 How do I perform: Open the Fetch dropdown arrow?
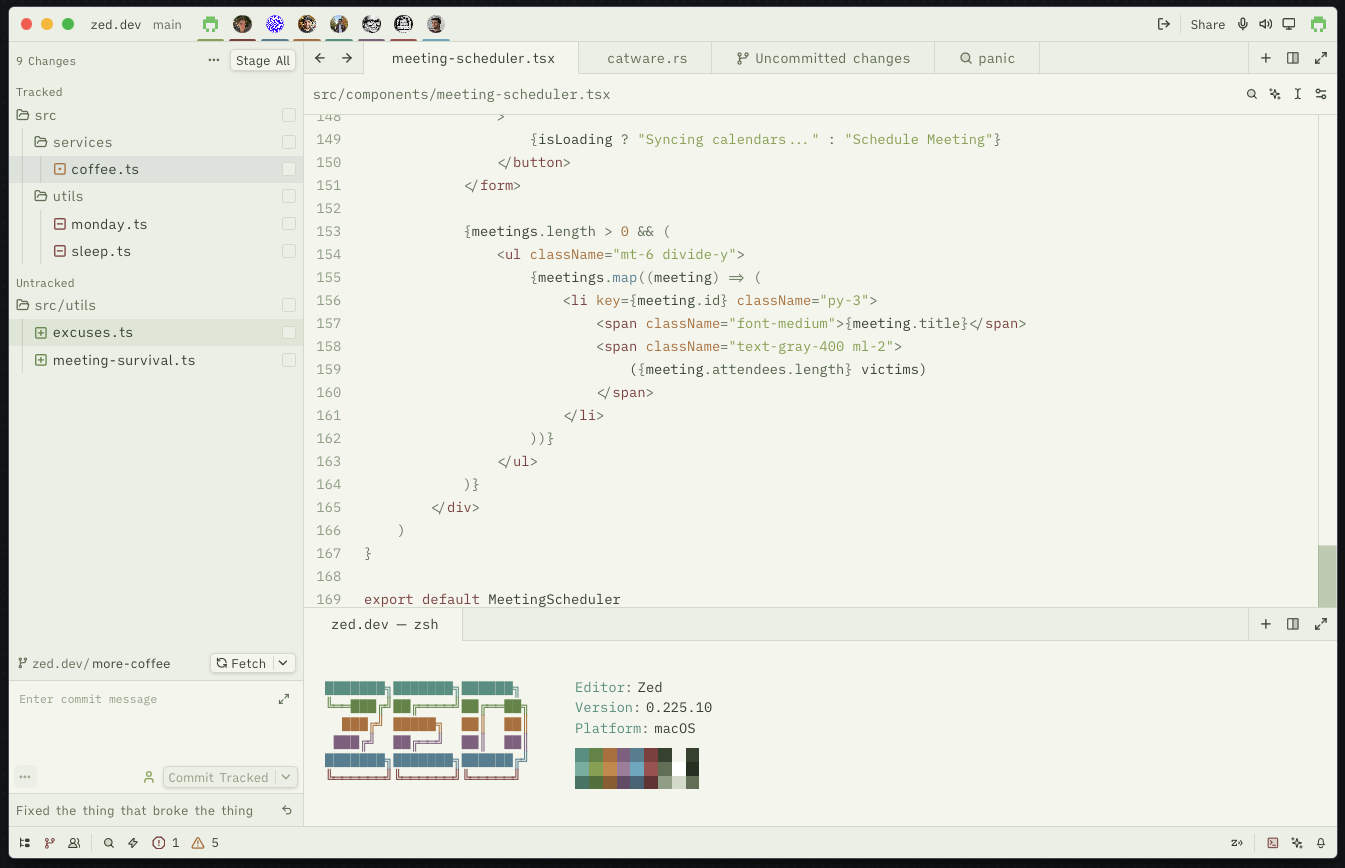tap(283, 663)
